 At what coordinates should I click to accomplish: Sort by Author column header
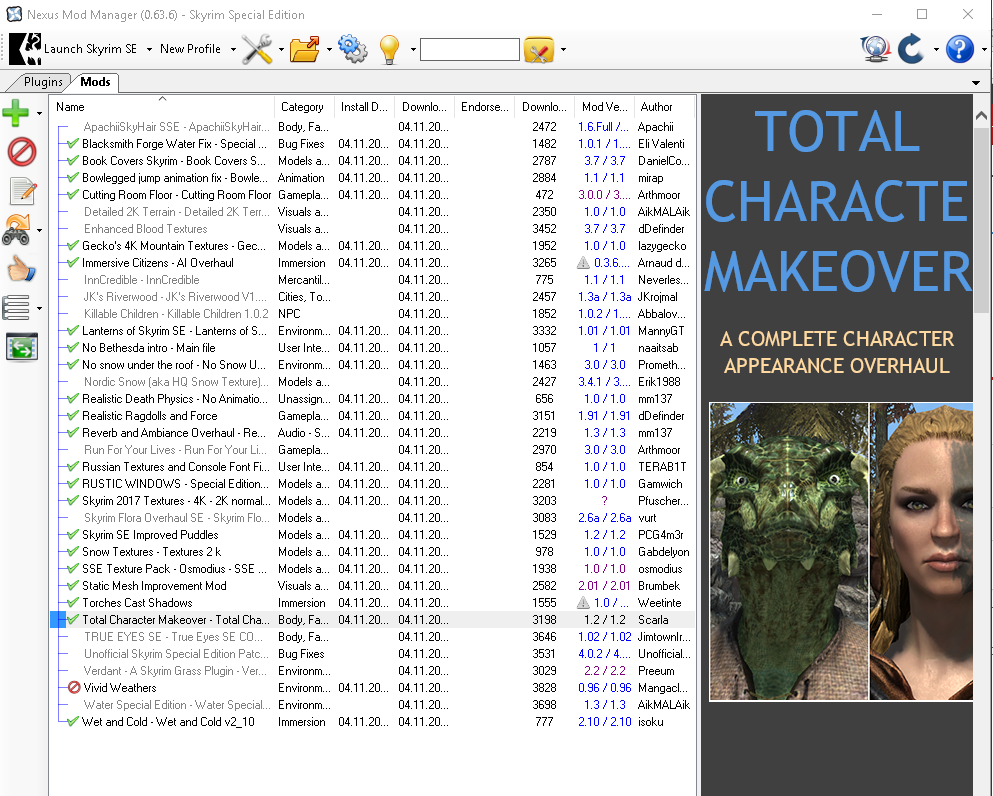(x=662, y=107)
